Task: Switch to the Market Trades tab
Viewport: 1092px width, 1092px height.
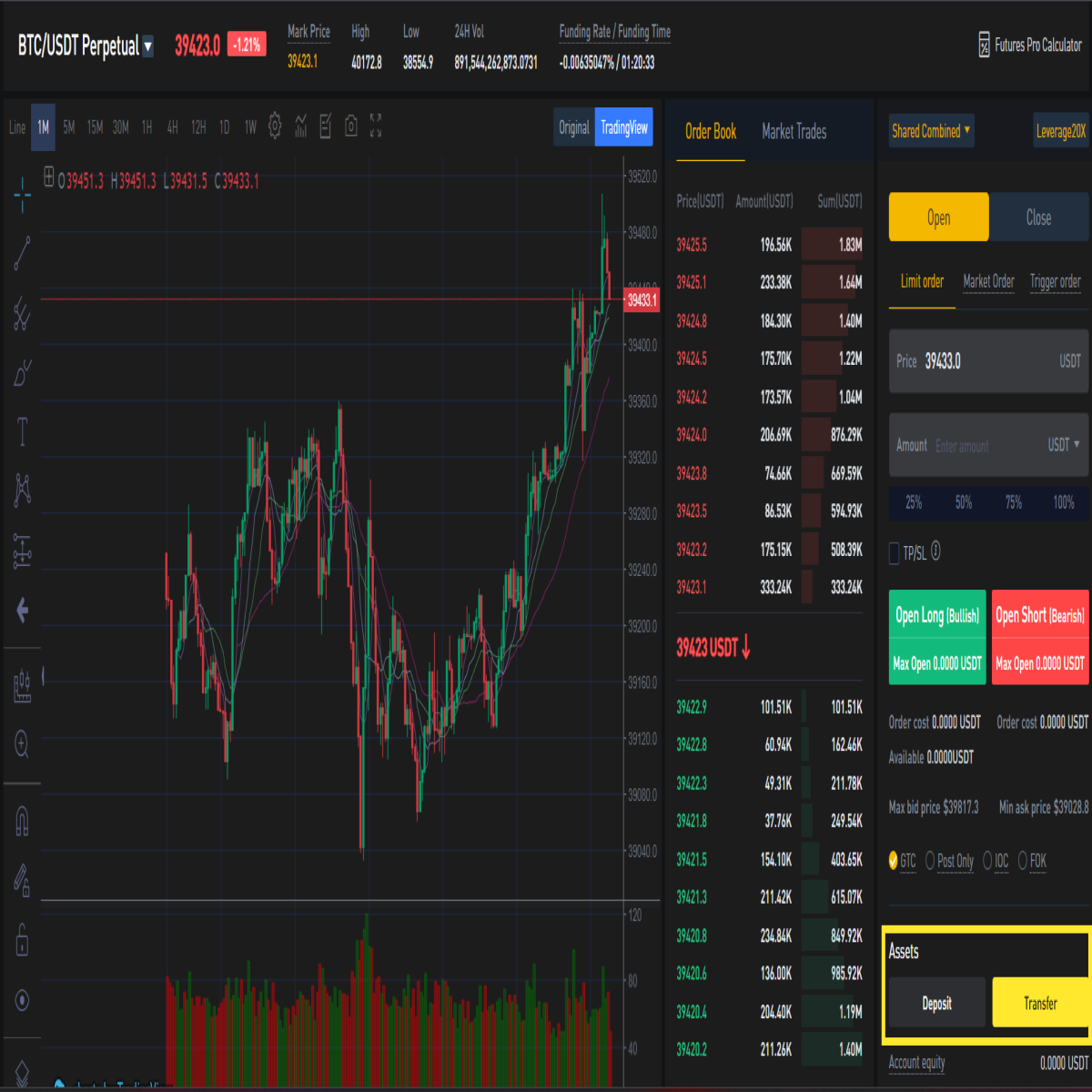Action: tap(794, 132)
